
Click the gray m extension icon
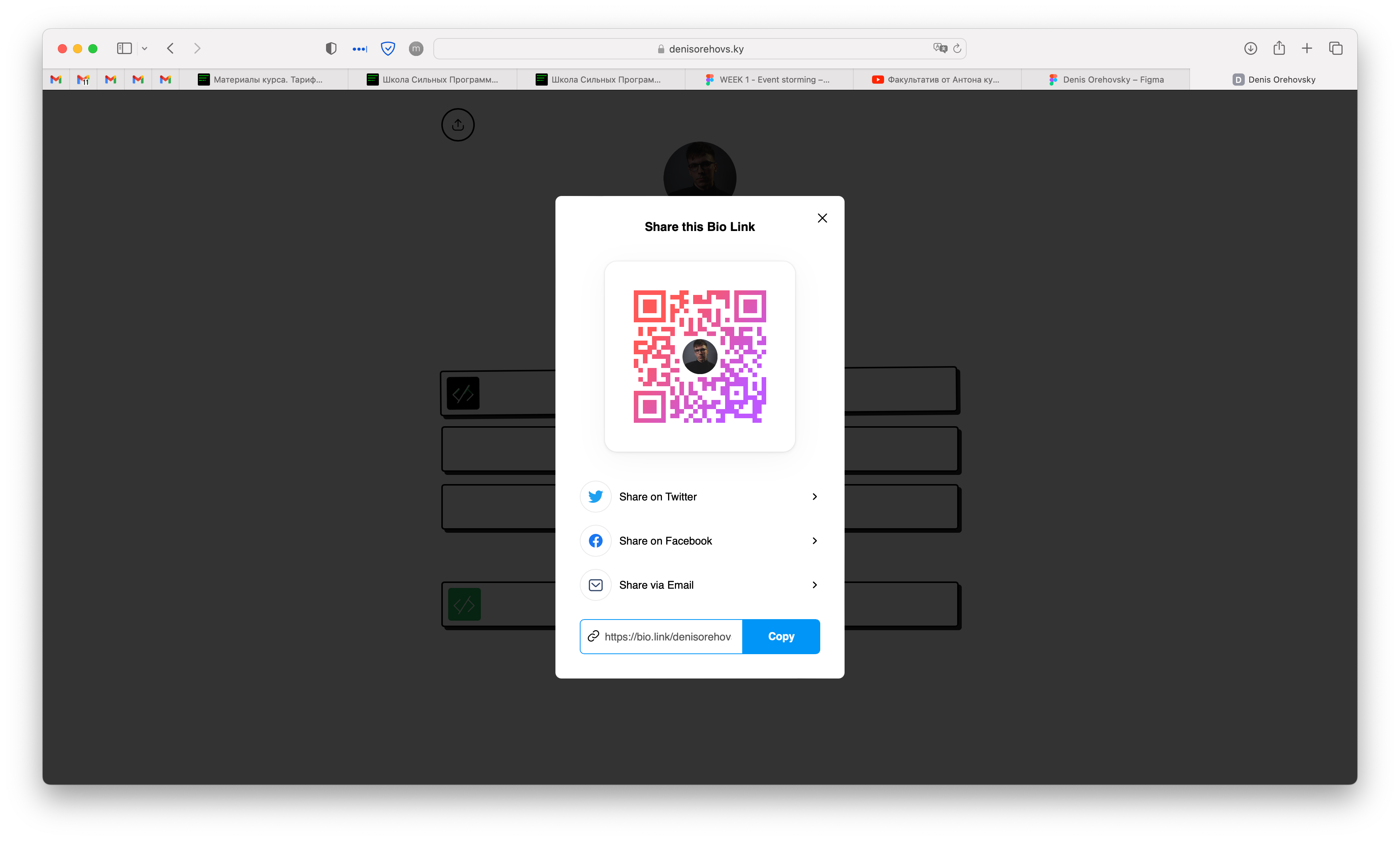tap(416, 49)
